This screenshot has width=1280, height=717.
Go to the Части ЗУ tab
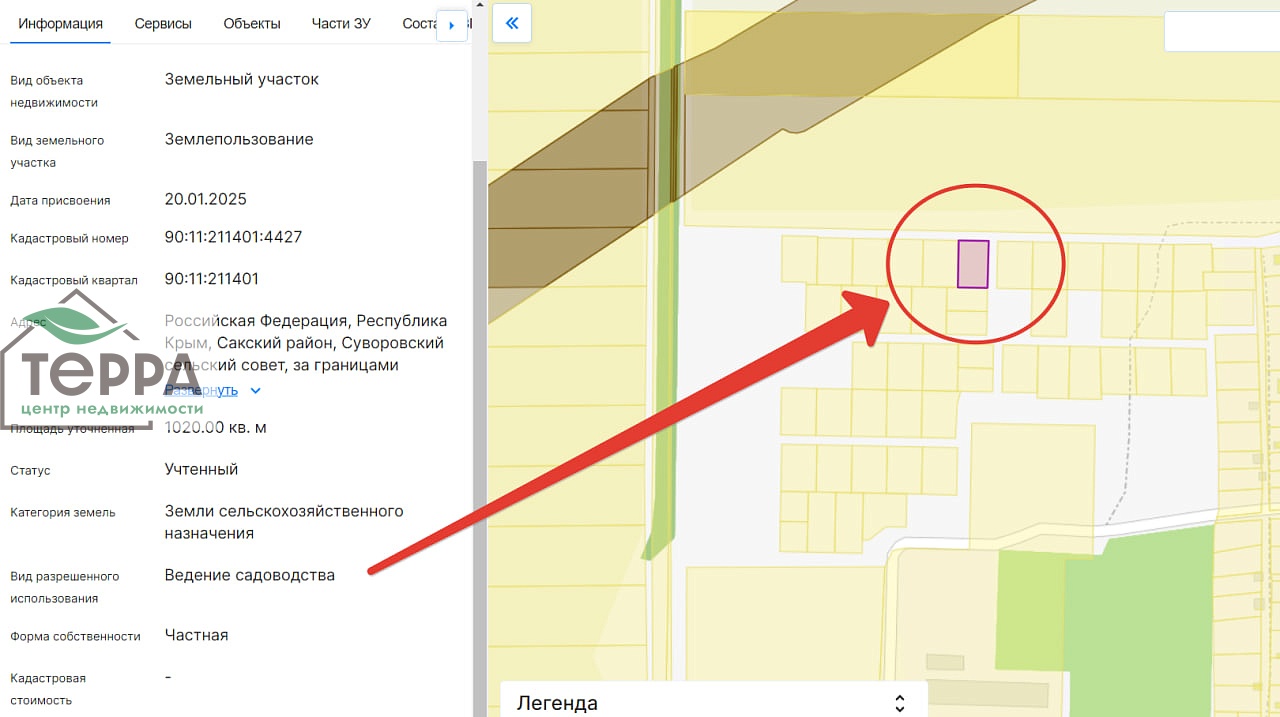(341, 24)
